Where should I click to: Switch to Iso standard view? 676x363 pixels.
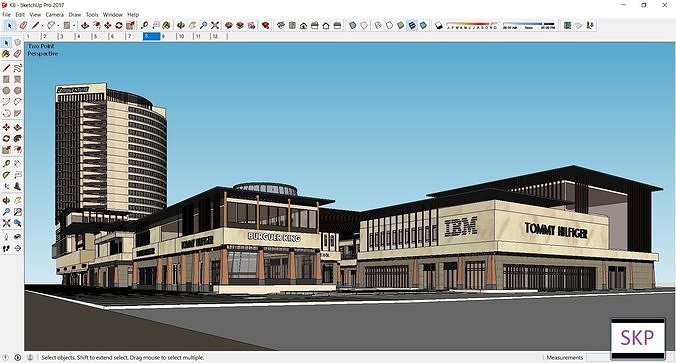coord(281,25)
